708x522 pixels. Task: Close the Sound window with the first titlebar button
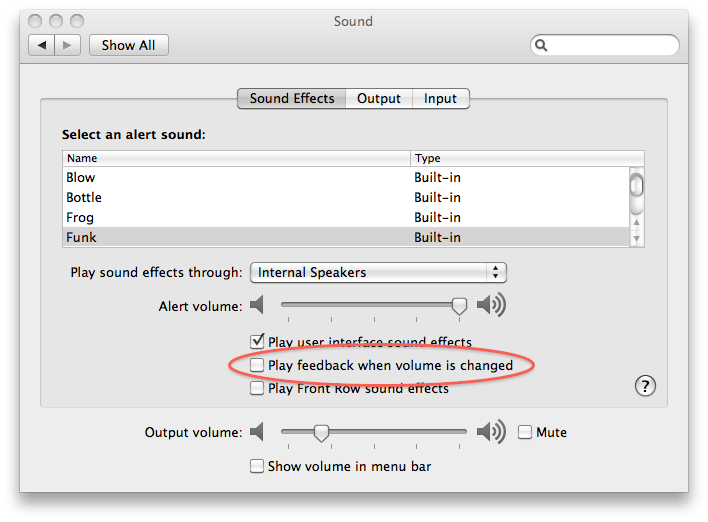[35, 21]
